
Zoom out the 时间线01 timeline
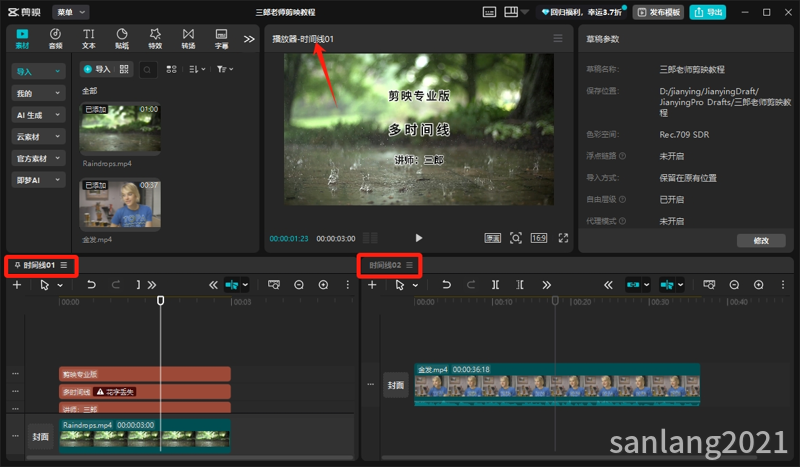299,285
